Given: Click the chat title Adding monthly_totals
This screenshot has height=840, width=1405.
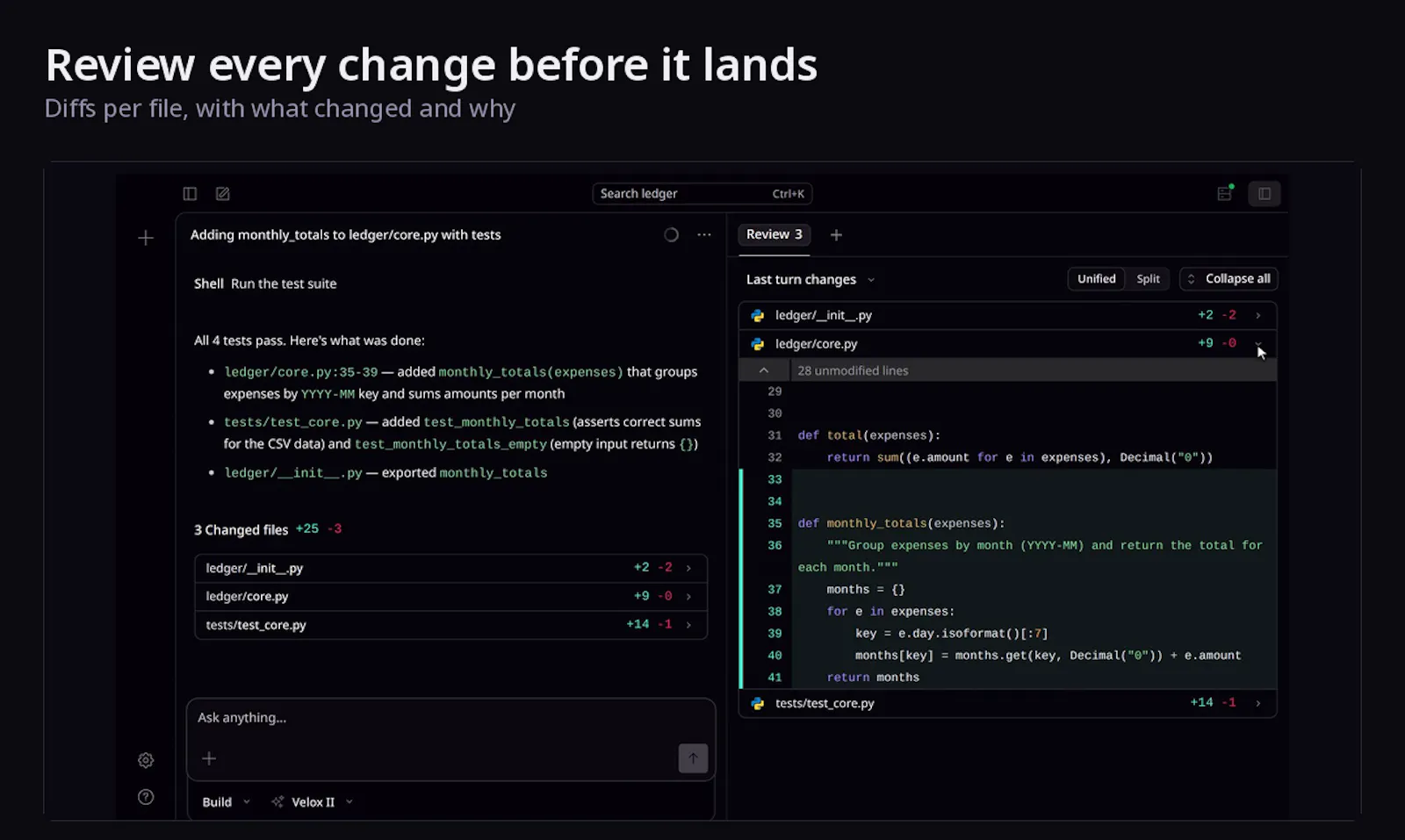Looking at the screenshot, I should click(345, 234).
